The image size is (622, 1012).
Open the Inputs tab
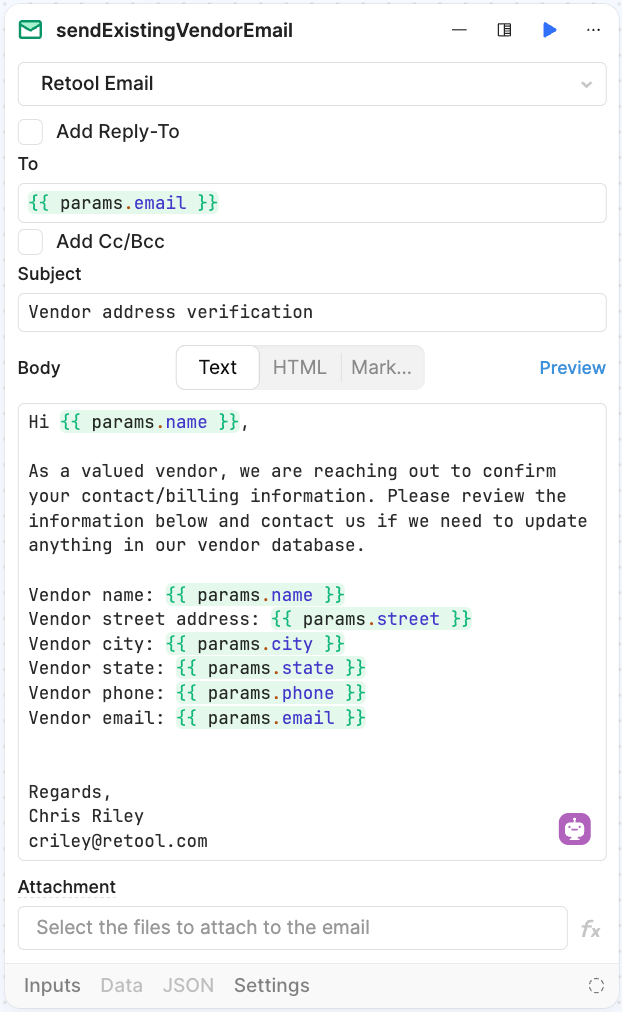pos(52,986)
